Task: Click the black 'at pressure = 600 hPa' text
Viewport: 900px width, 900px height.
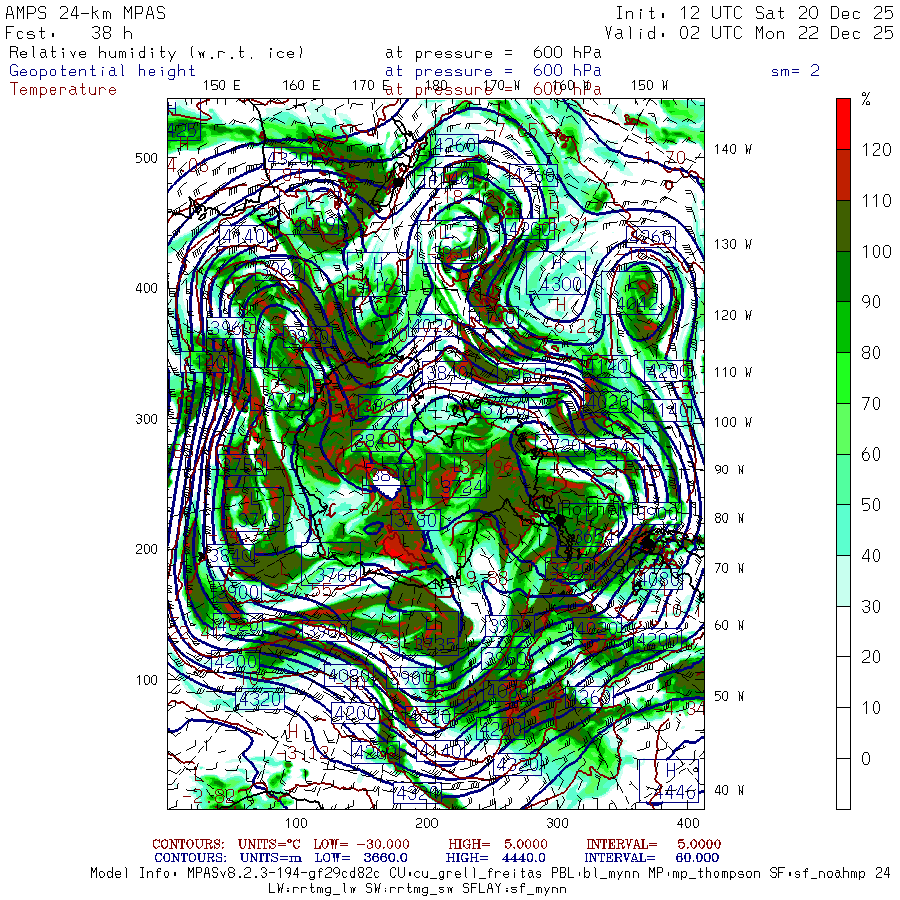Action: [x=493, y=53]
